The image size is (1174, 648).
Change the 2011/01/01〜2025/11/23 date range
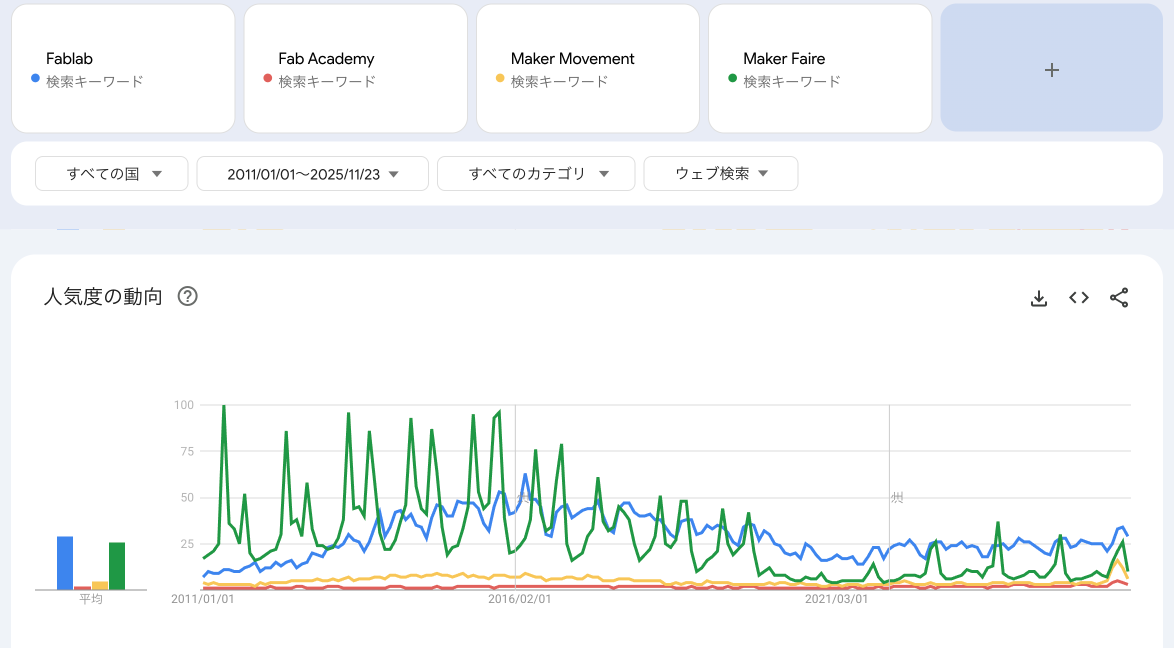point(312,173)
